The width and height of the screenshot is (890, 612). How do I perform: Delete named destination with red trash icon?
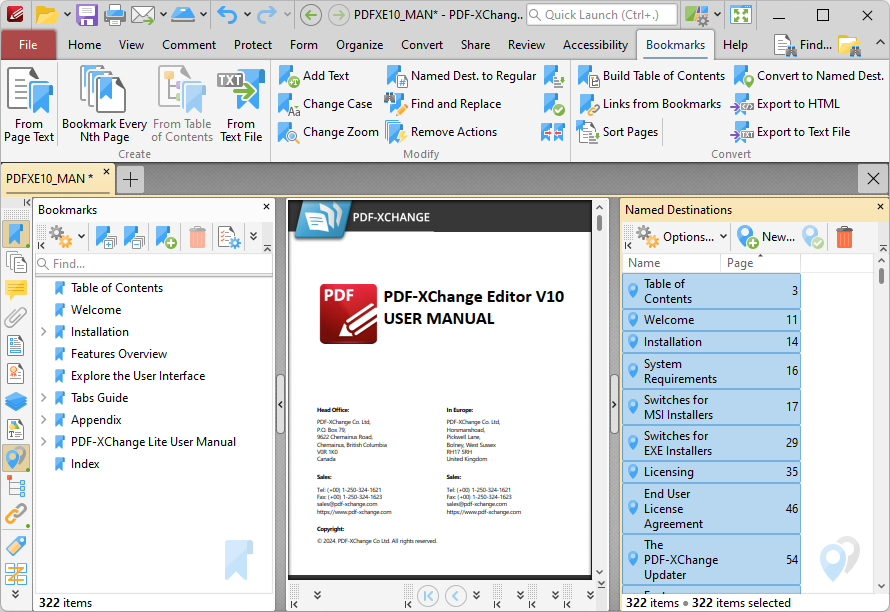[844, 237]
